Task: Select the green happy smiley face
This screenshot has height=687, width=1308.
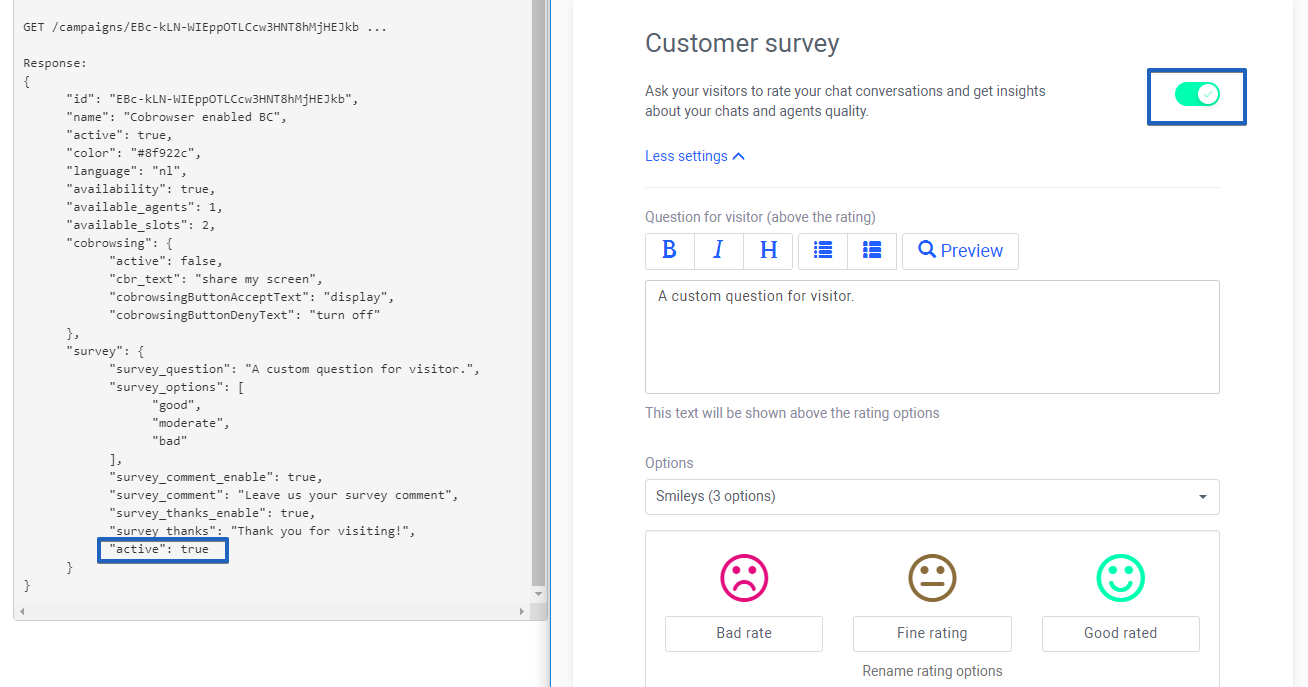Action: coord(1120,578)
